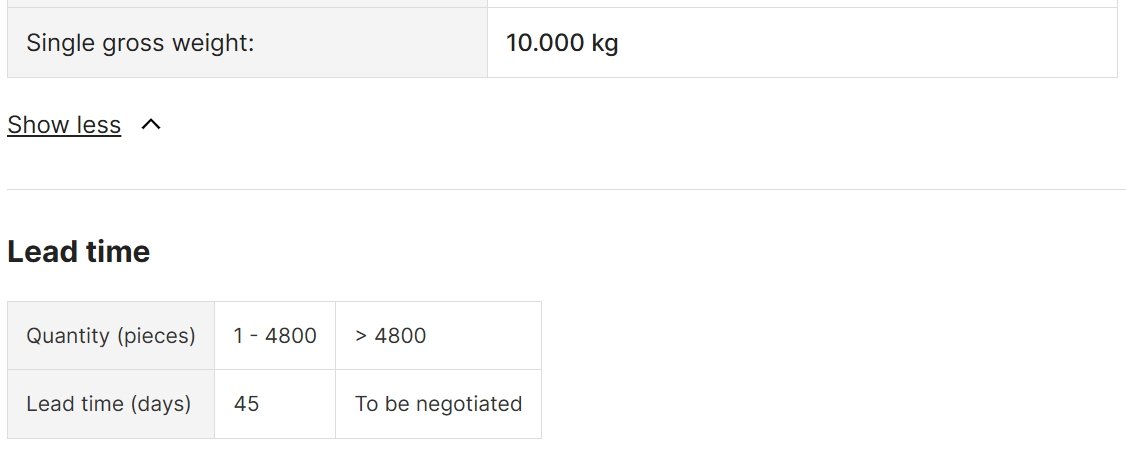Click the kg unit in gross weight value
The height and width of the screenshot is (468, 1126).
[605, 43]
